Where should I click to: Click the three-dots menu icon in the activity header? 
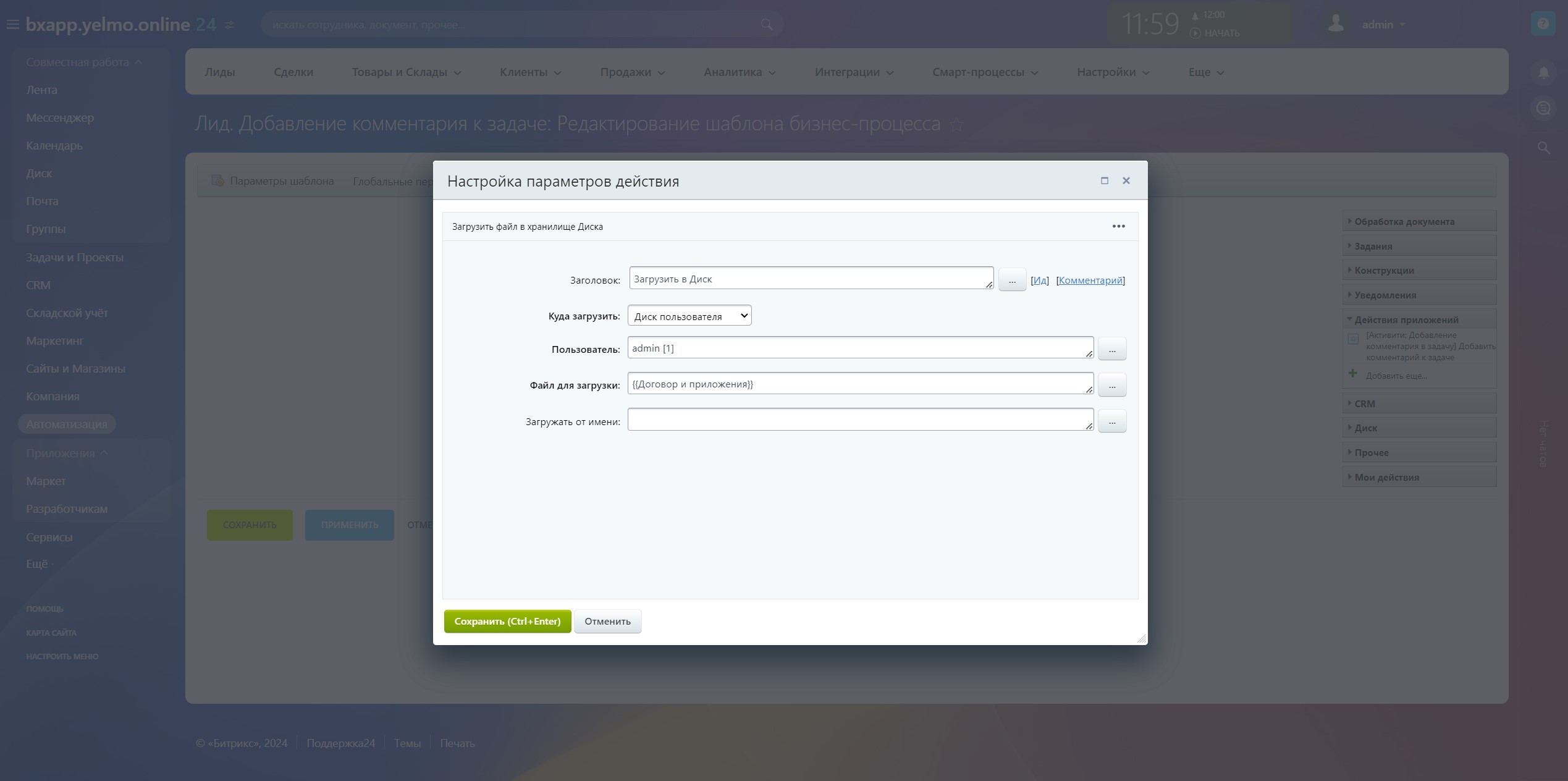[1118, 226]
